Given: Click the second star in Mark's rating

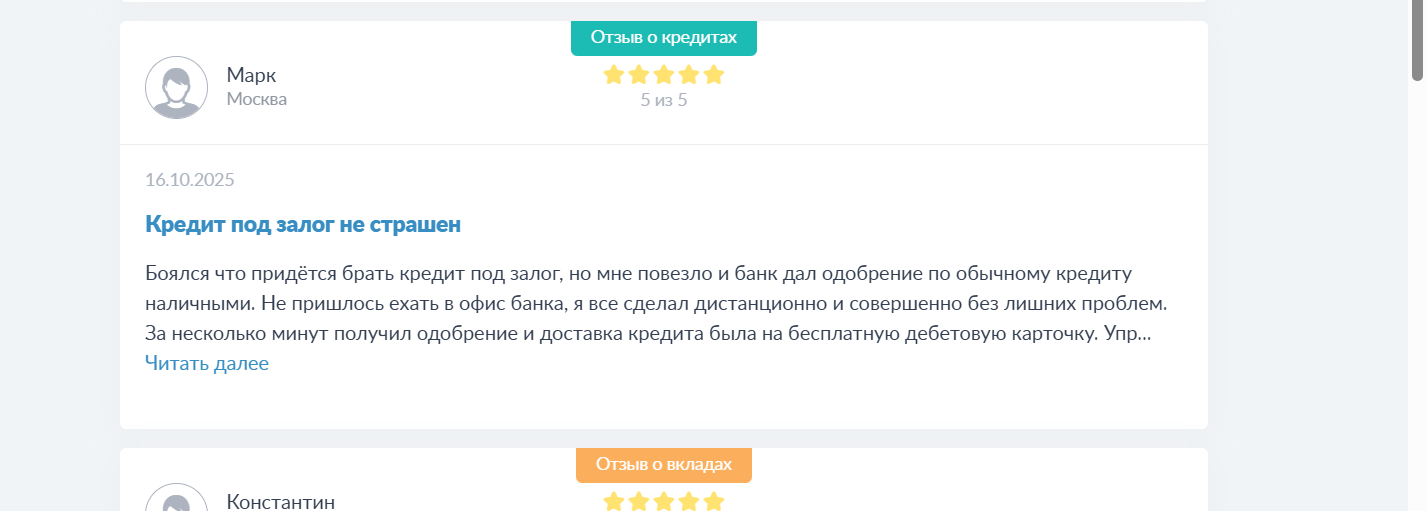Looking at the screenshot, I should coord(639,75).
